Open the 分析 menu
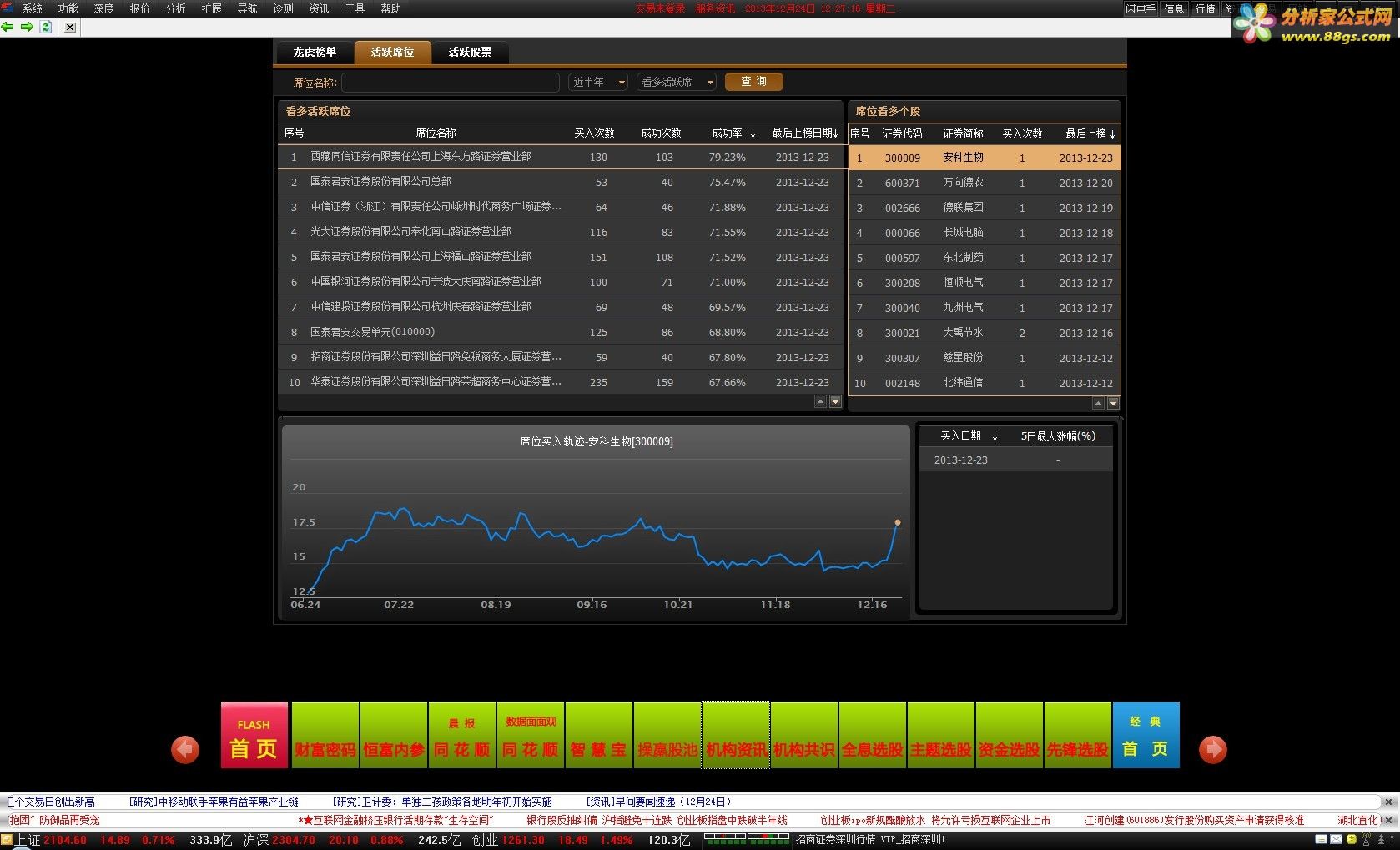 coord(176,8)
